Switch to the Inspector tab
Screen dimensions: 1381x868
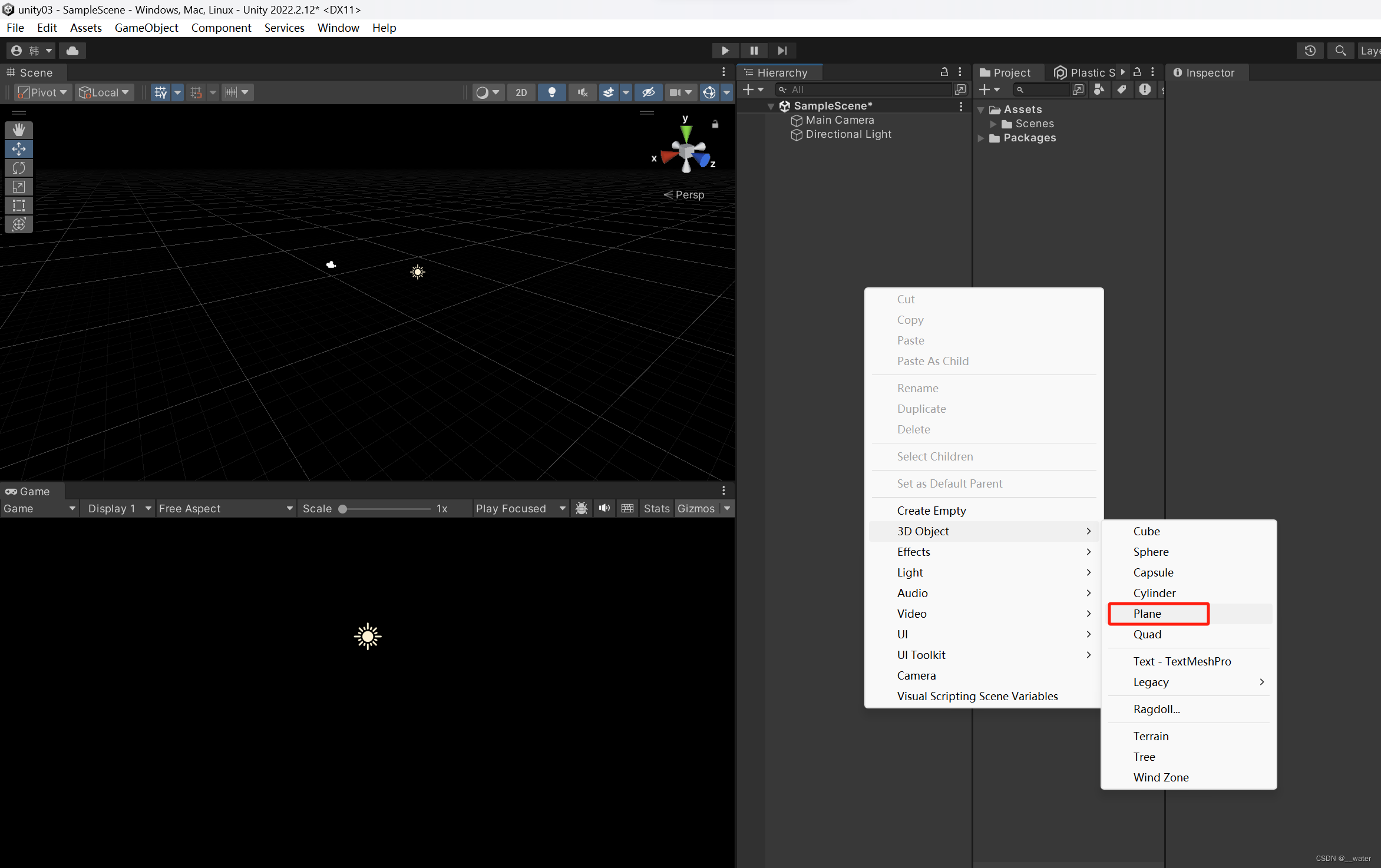tap(1207, 72)
